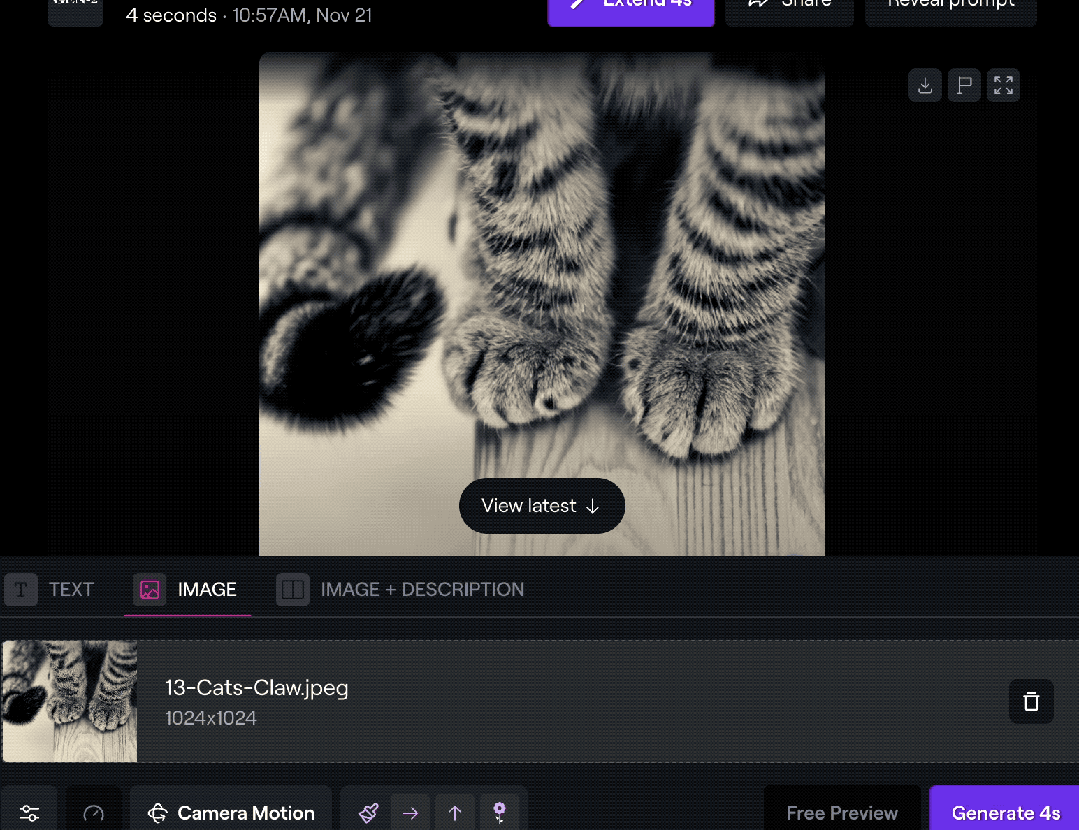
Task: Select the purple flower pin icon
Action: click(500, 813)
